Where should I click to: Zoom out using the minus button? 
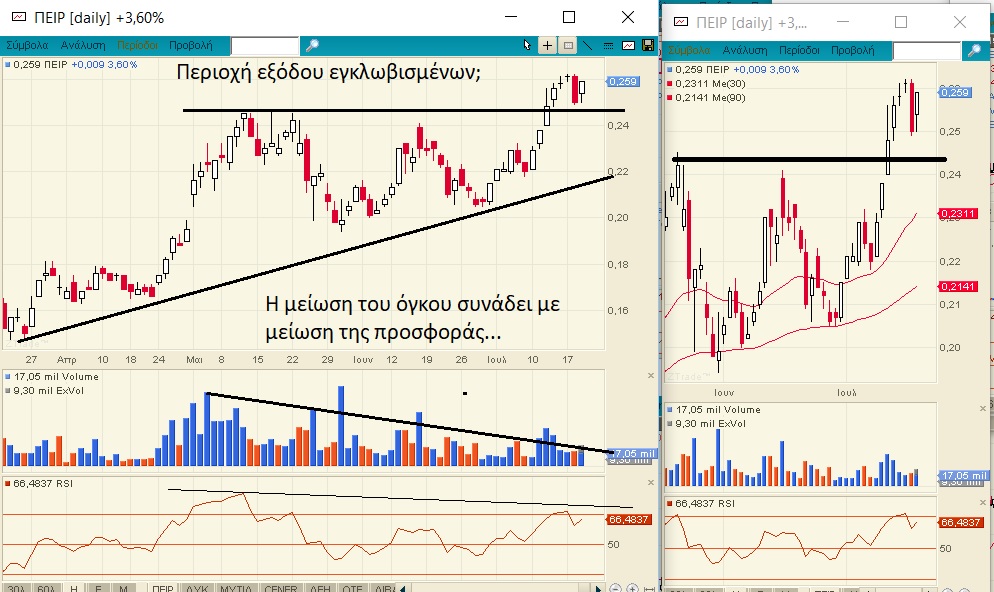click(x=616, y=588)
